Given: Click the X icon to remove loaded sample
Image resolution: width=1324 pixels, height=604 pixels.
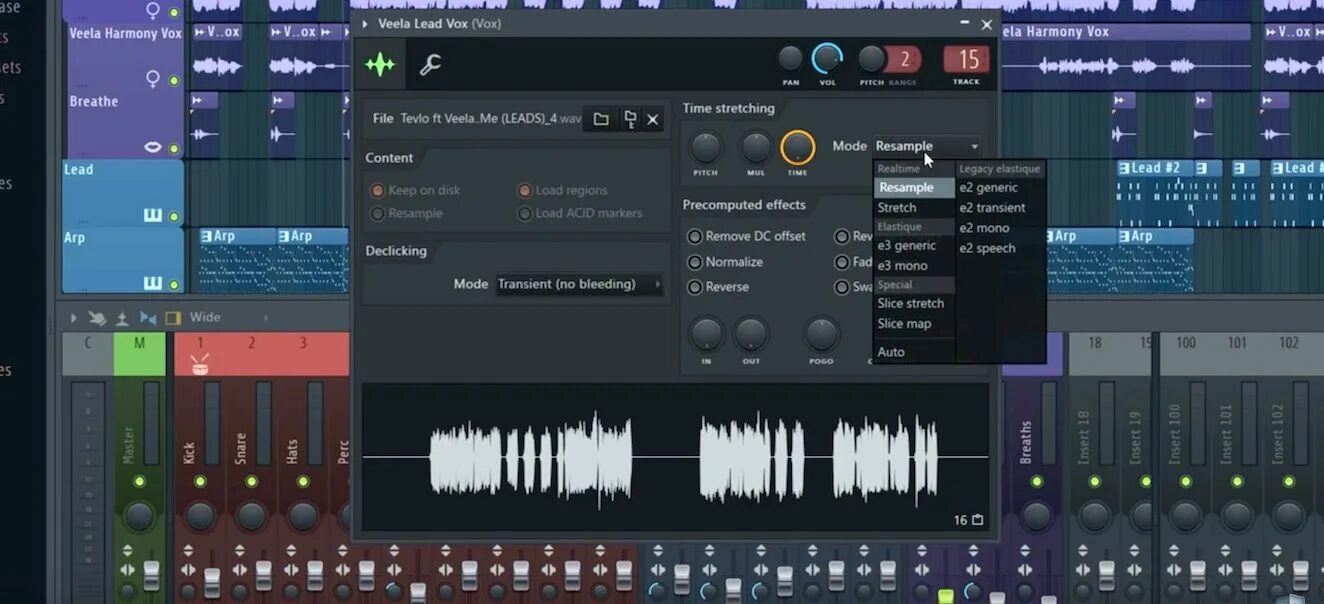Looking at the screenshot, I should click(x=652, y=119).
